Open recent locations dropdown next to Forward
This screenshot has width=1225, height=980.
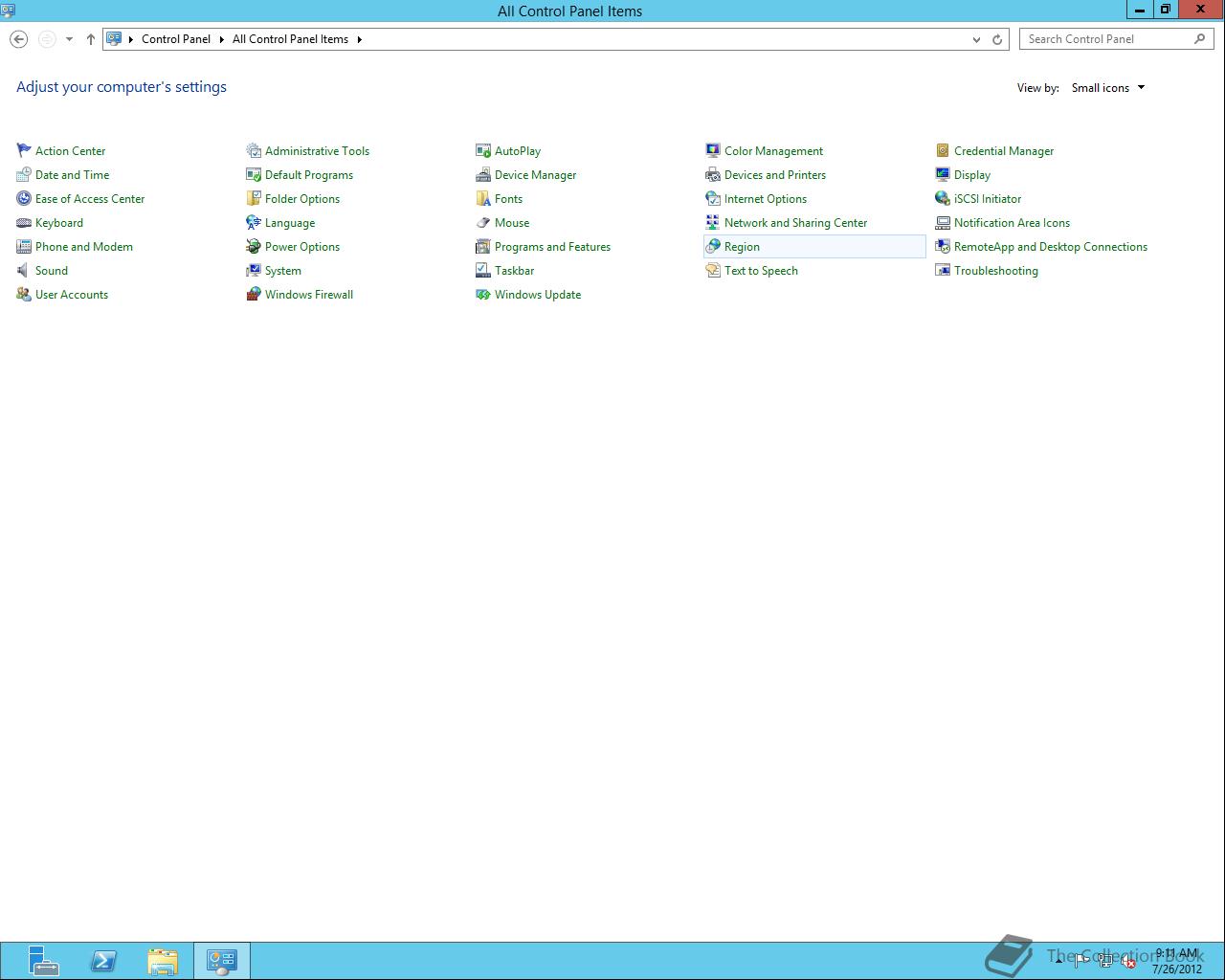[x=69, y=39]
